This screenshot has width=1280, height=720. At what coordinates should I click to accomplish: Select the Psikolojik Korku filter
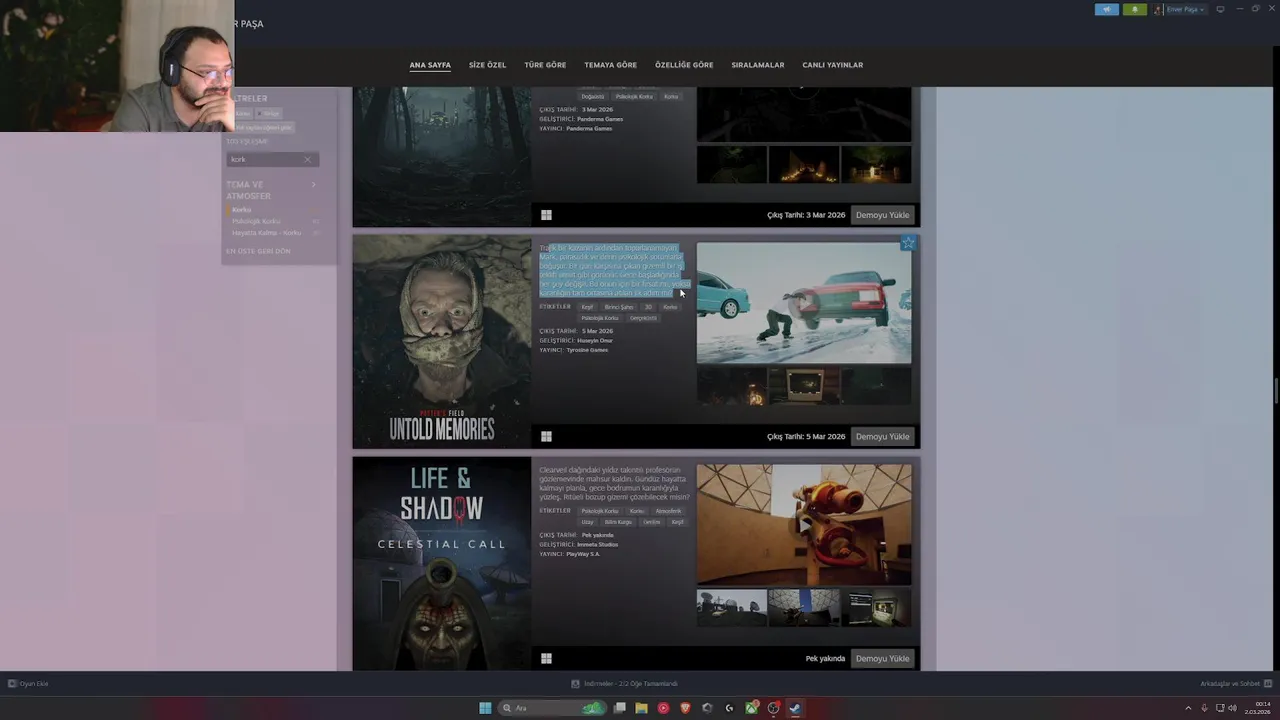(x=256, y=221)
